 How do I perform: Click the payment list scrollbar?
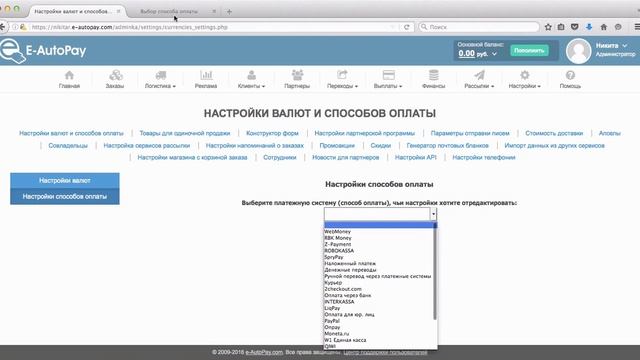pos(435,271)
